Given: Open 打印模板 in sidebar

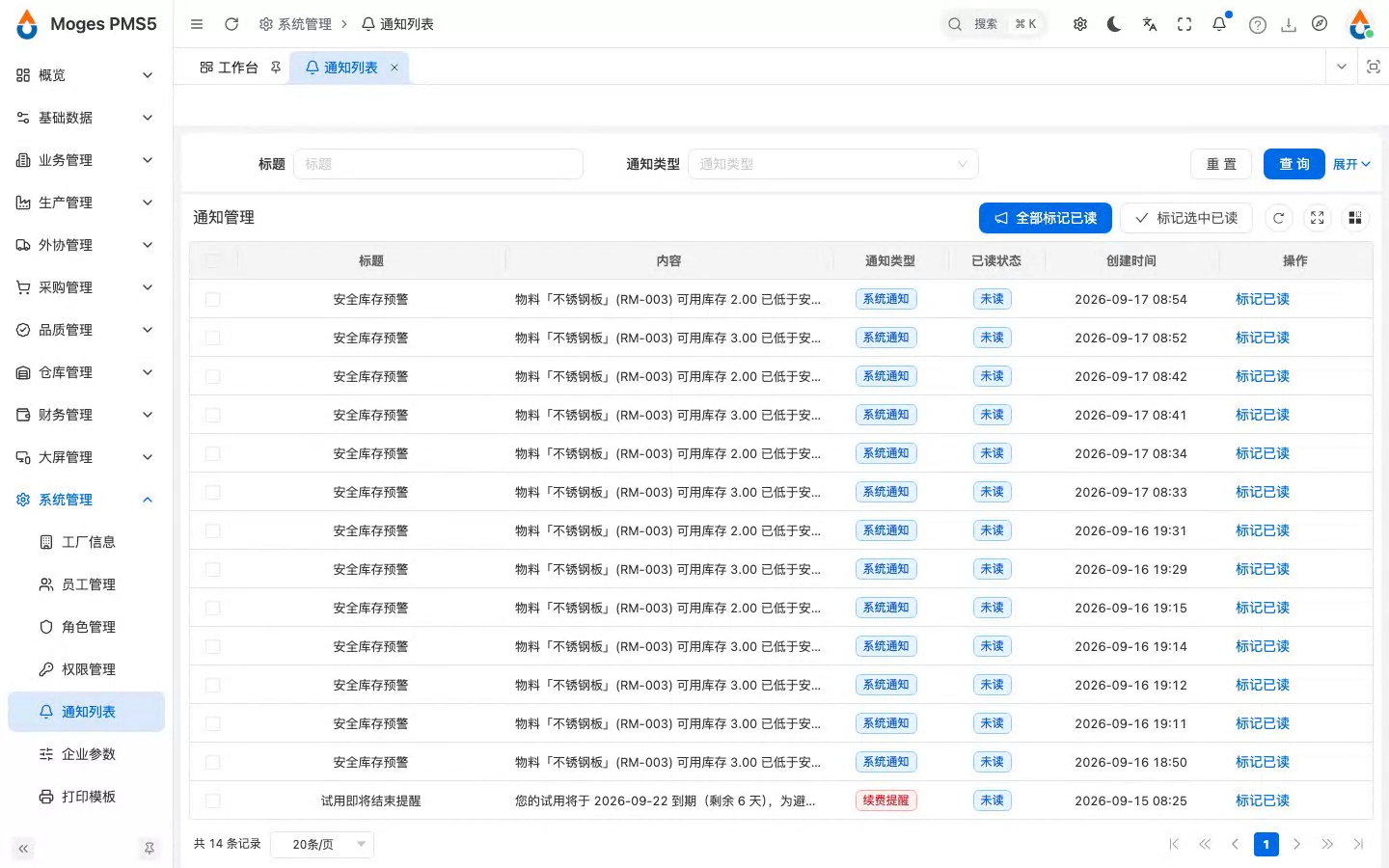Looking at the screenshot, I should tap(87, 797).
